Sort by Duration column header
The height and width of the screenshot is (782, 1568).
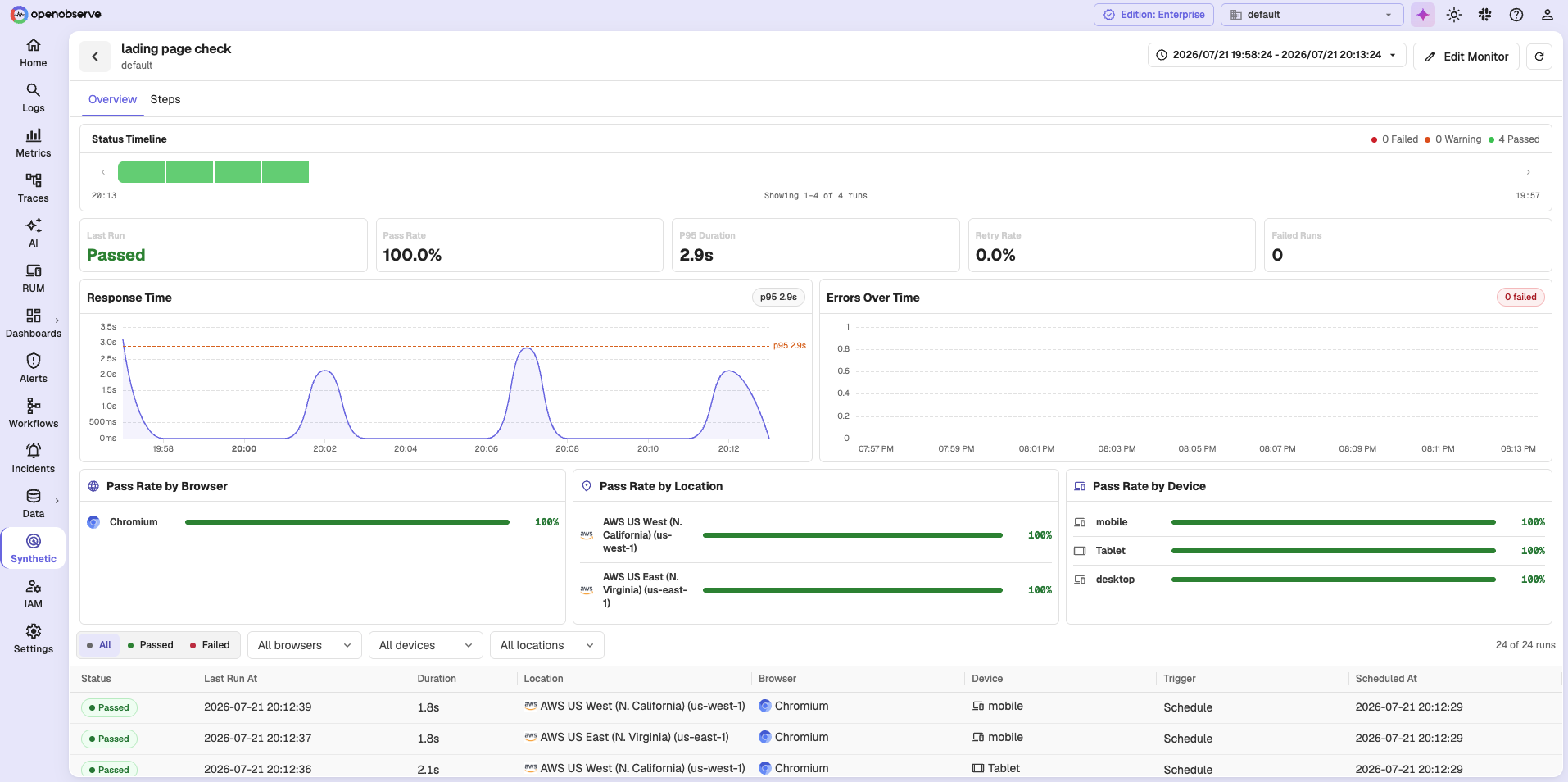(x=437, y=679)
